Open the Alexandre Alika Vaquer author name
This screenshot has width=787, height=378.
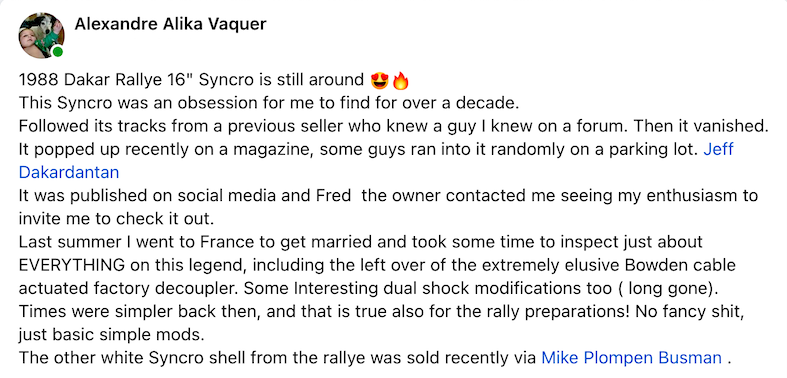pyautogui.click(x=170, y=24)
